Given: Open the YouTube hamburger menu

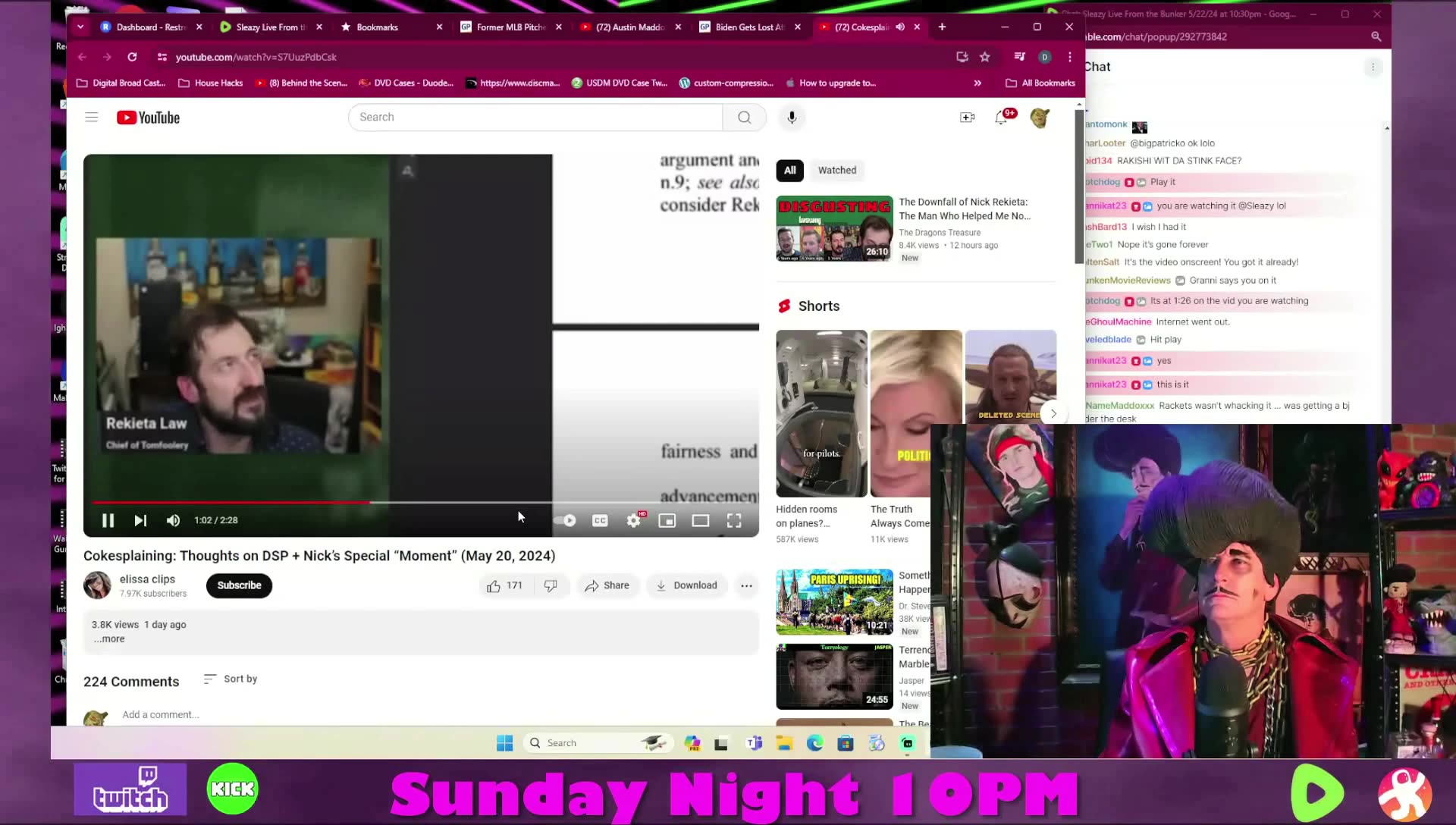Looking at the screenshot, I should pos(92,117).
